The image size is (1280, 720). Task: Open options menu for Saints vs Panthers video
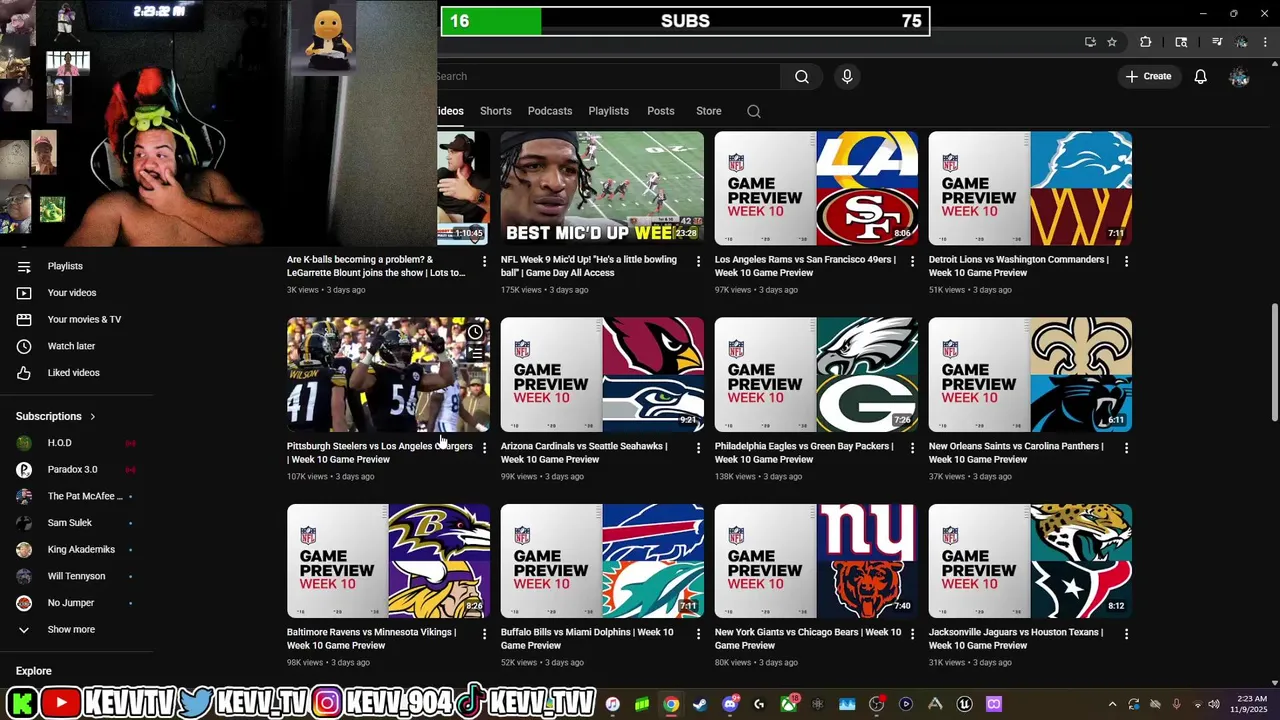1126,448
